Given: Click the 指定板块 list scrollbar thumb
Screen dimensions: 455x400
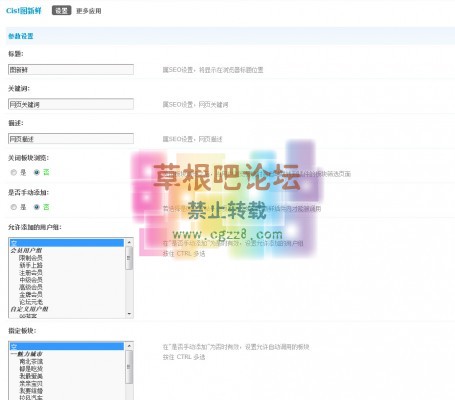Looking at the screenshot, I should [x=129, y=367].
